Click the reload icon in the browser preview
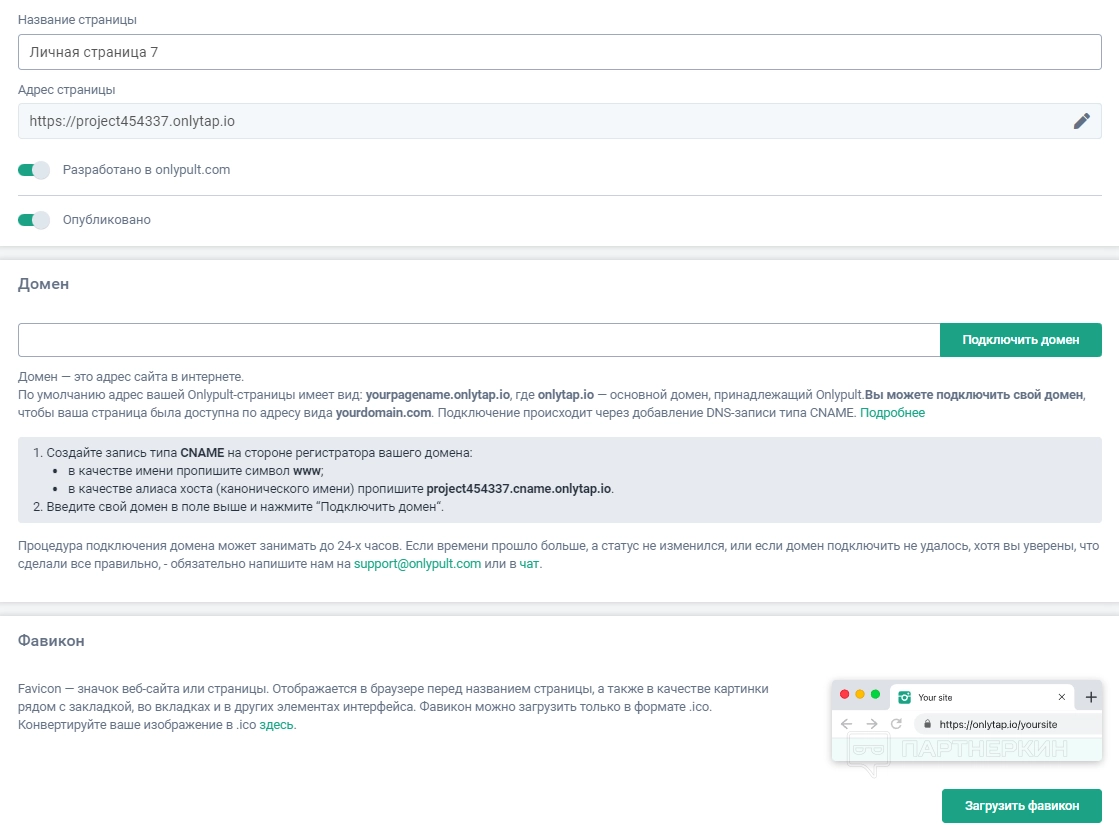Viewport: 1119px width, 830px height. pos(896,723)
